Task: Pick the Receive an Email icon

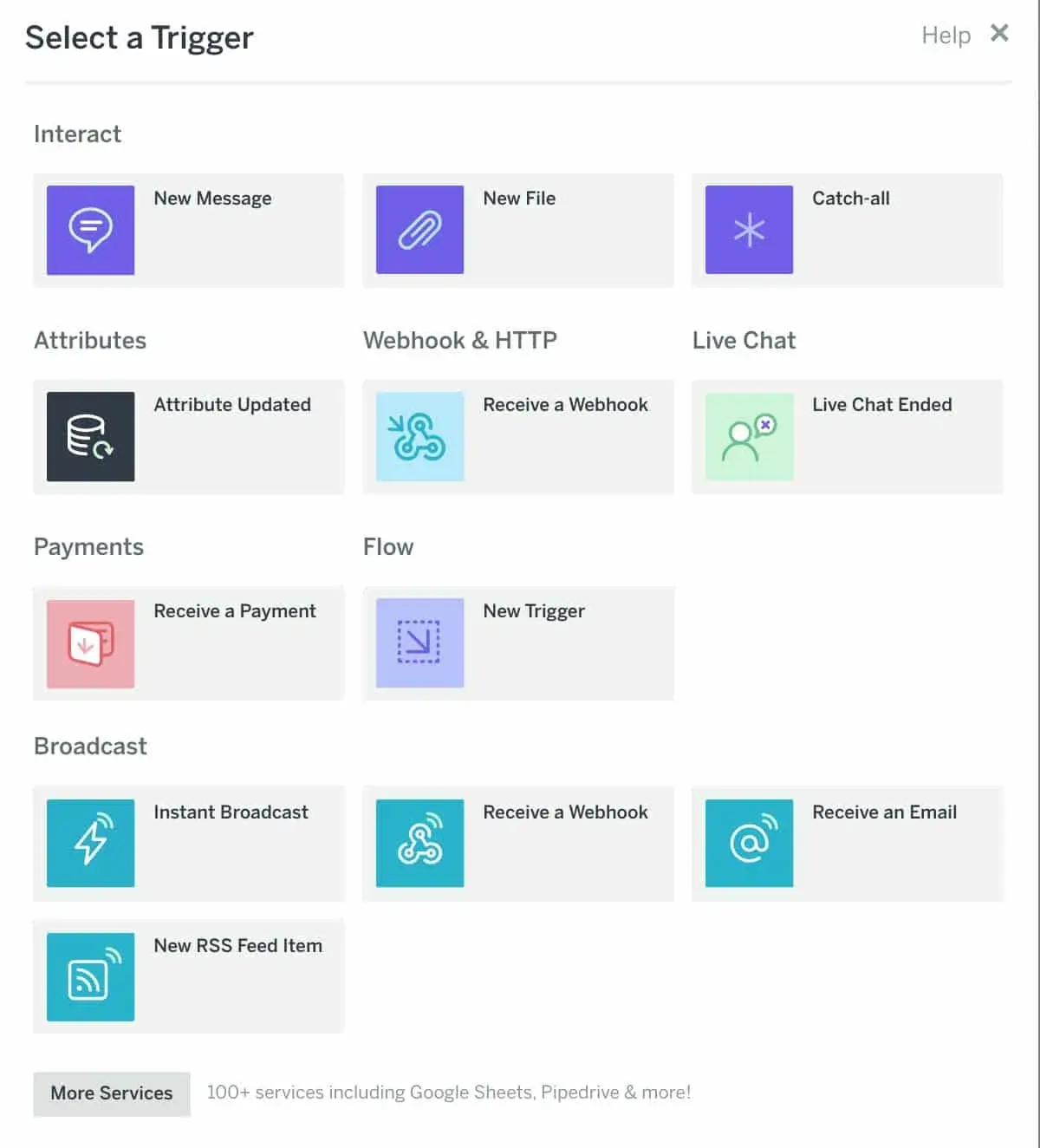Action: (749, 843)
